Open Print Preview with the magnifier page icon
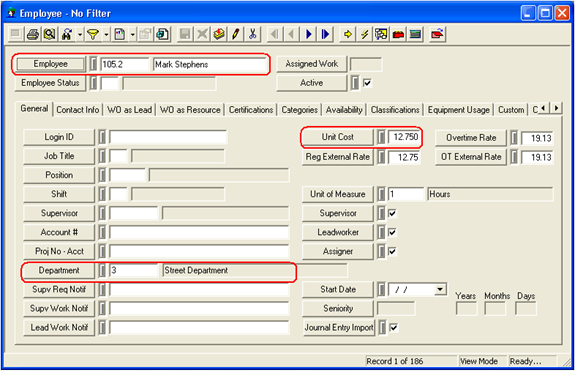Screen dimensions: 575x371 pos(50,34)
